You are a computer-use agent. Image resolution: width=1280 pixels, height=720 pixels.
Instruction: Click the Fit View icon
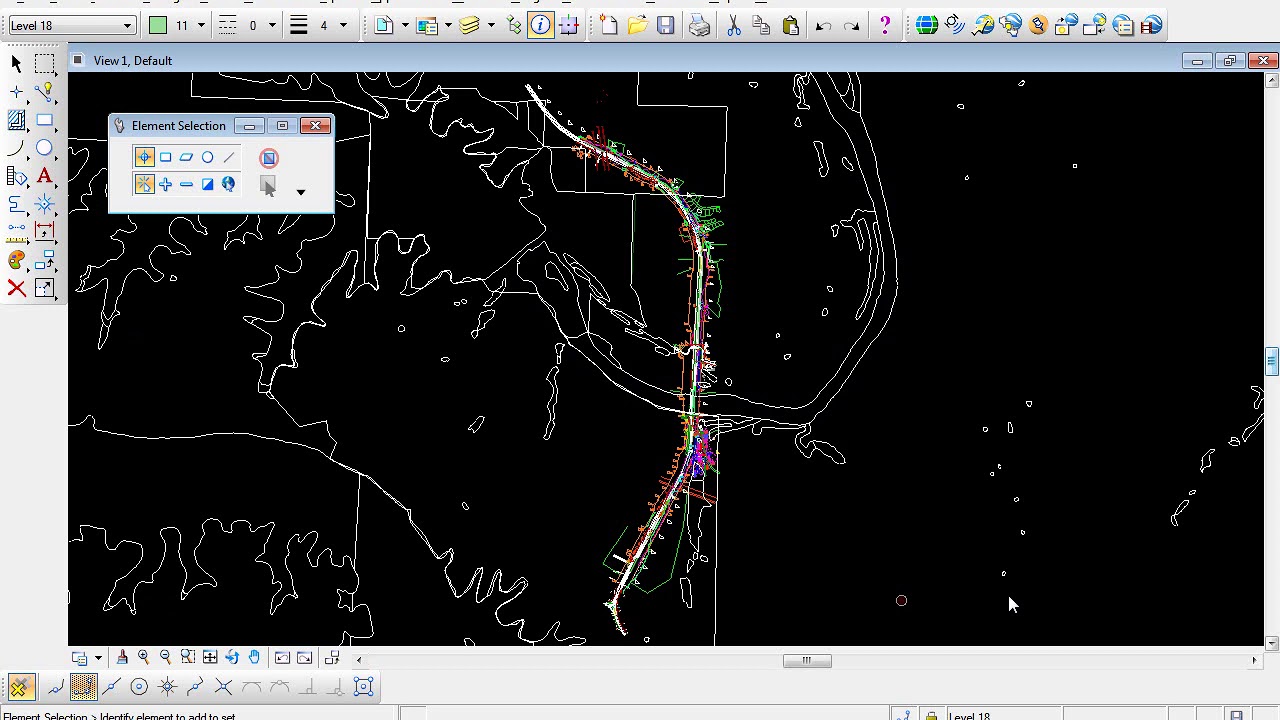click(x=210, y=657)
